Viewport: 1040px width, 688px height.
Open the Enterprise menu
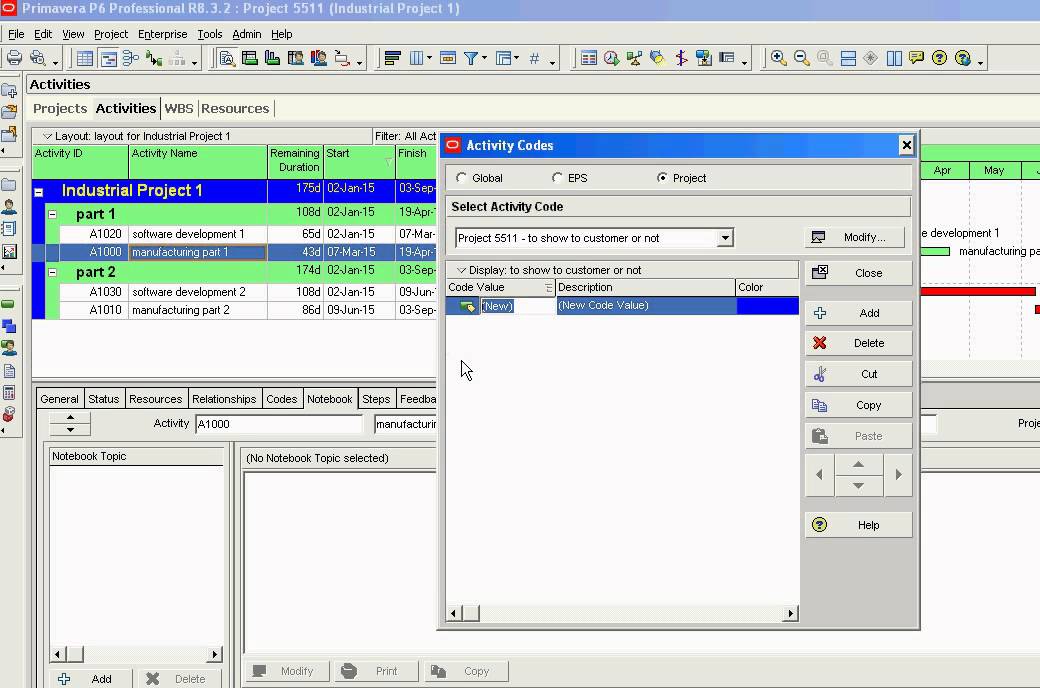click(162, 34)
